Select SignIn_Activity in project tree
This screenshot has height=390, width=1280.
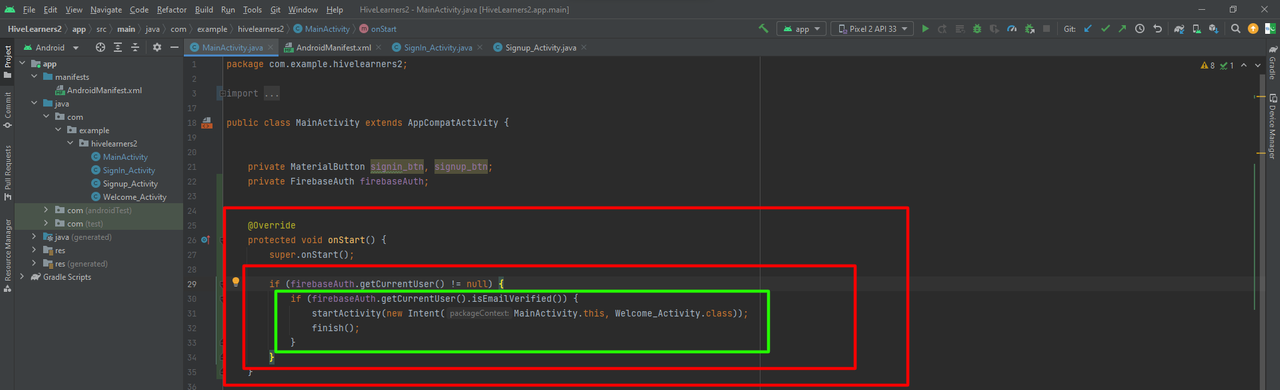(128, 170)
